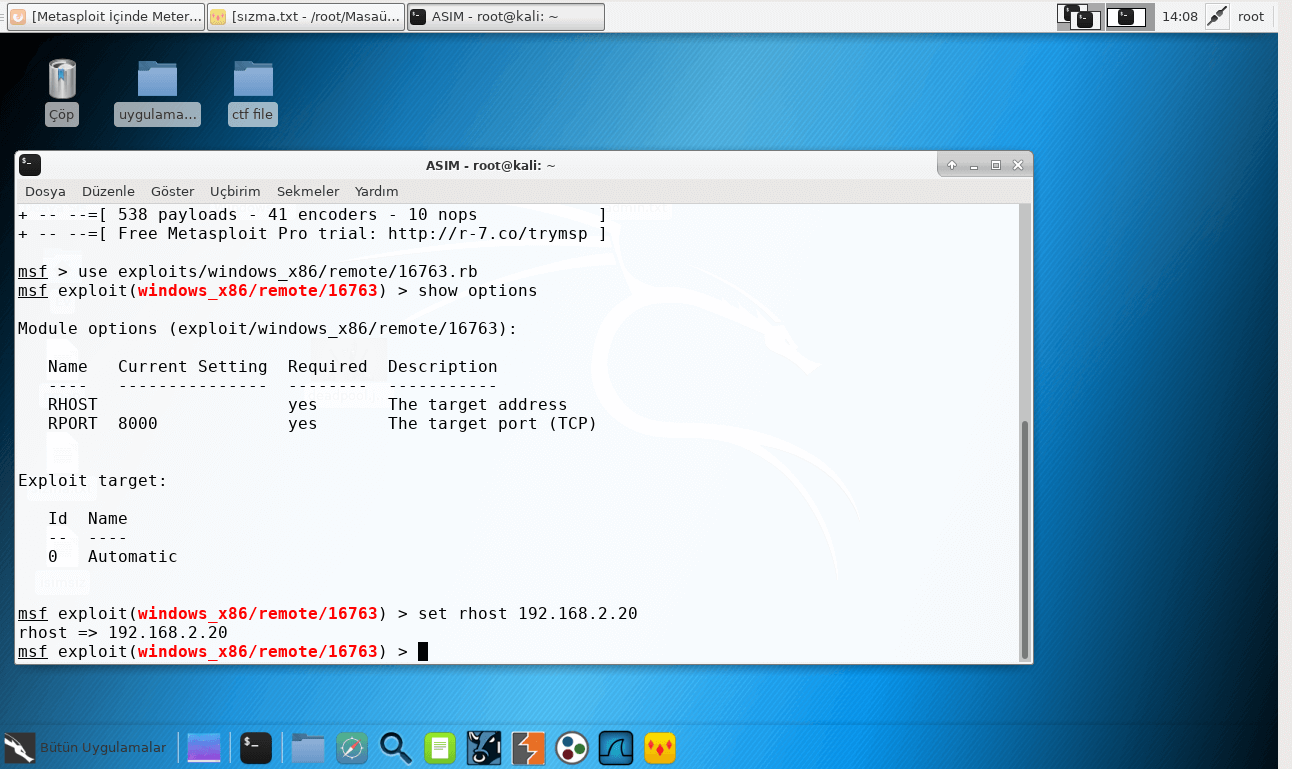Open the Göster menu in terminal

tap(172, 191)
